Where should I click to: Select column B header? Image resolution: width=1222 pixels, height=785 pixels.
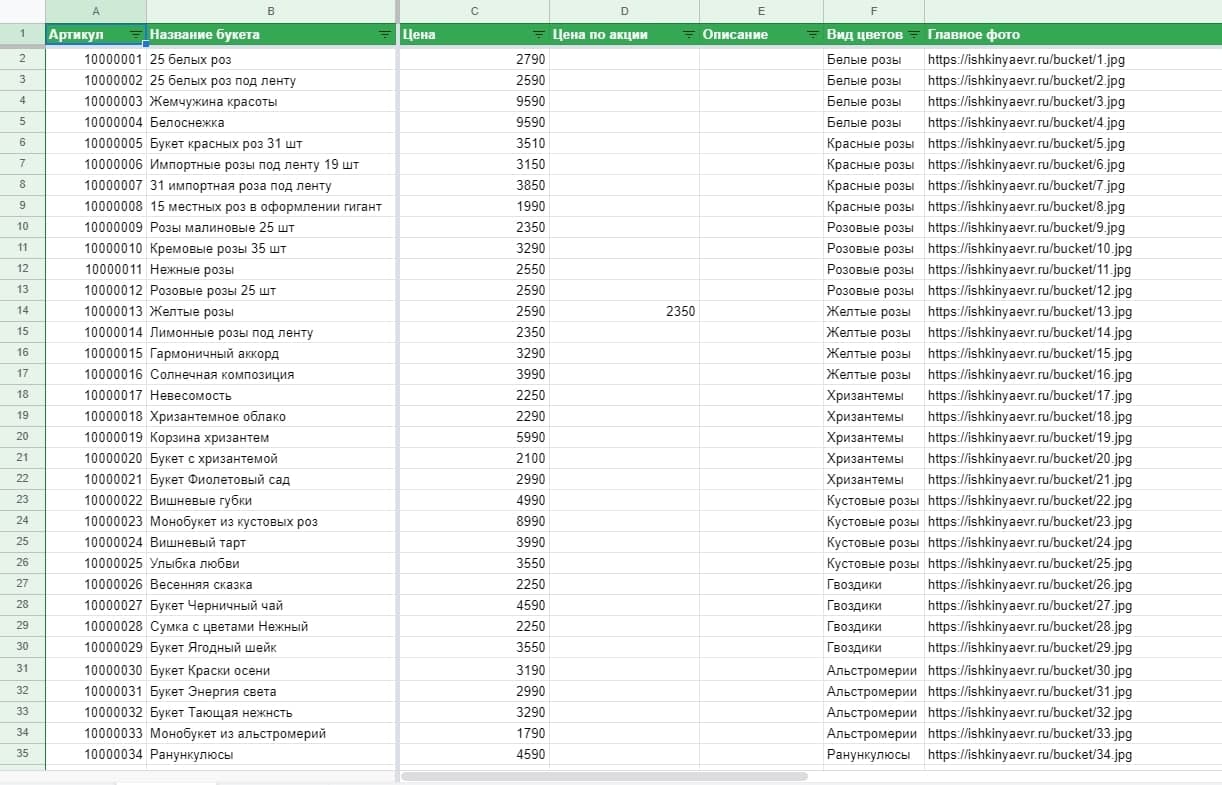tap(271, 11)
